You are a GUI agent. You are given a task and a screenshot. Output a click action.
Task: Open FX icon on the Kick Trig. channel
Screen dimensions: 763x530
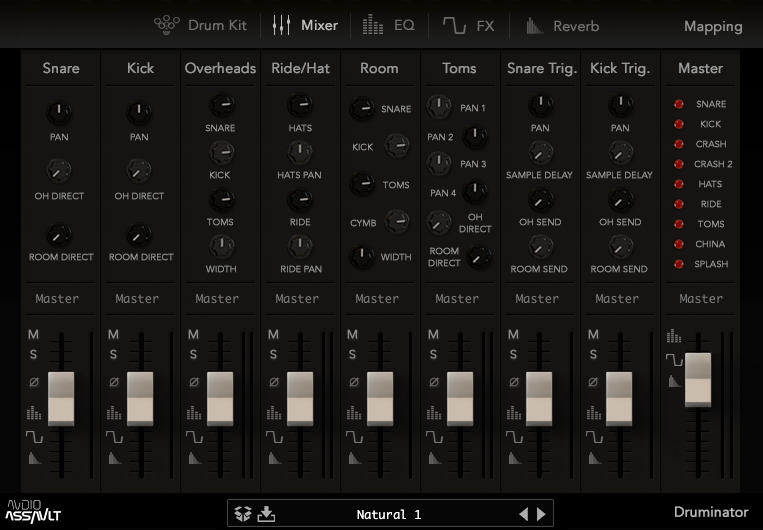(594, 437)
